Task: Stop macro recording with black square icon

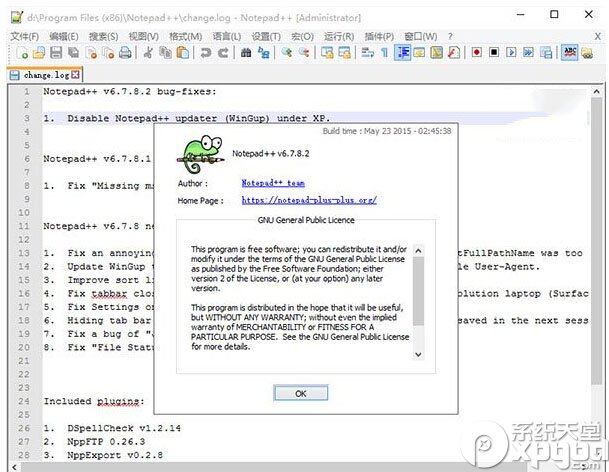Action: (494, 52)
